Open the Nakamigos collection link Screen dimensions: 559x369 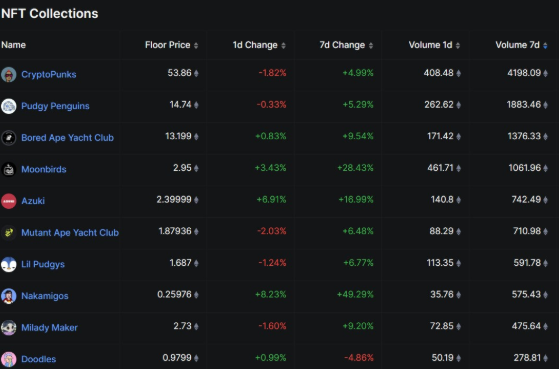45,296
